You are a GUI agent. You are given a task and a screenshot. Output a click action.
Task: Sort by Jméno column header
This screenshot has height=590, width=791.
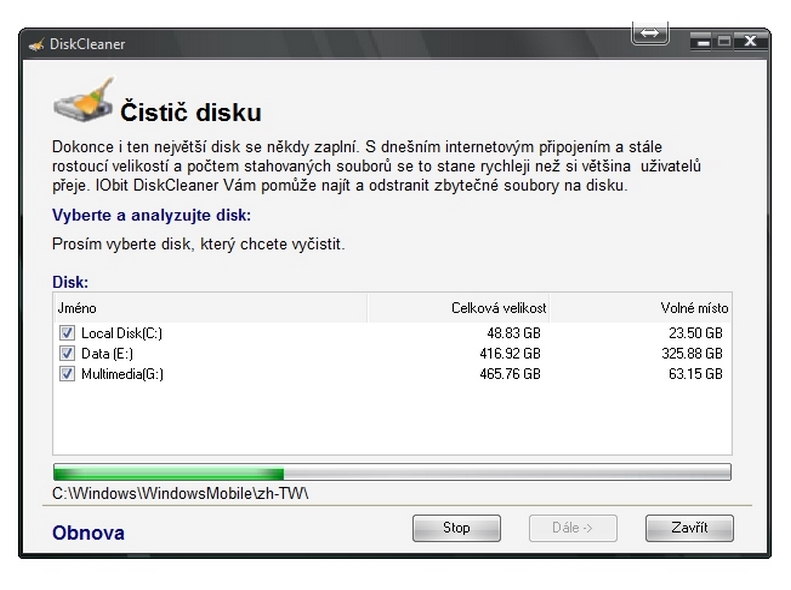(x=210, y=308)
